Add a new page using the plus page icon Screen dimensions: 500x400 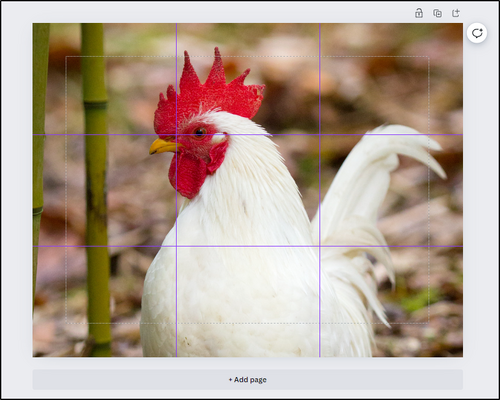[456, 13]
